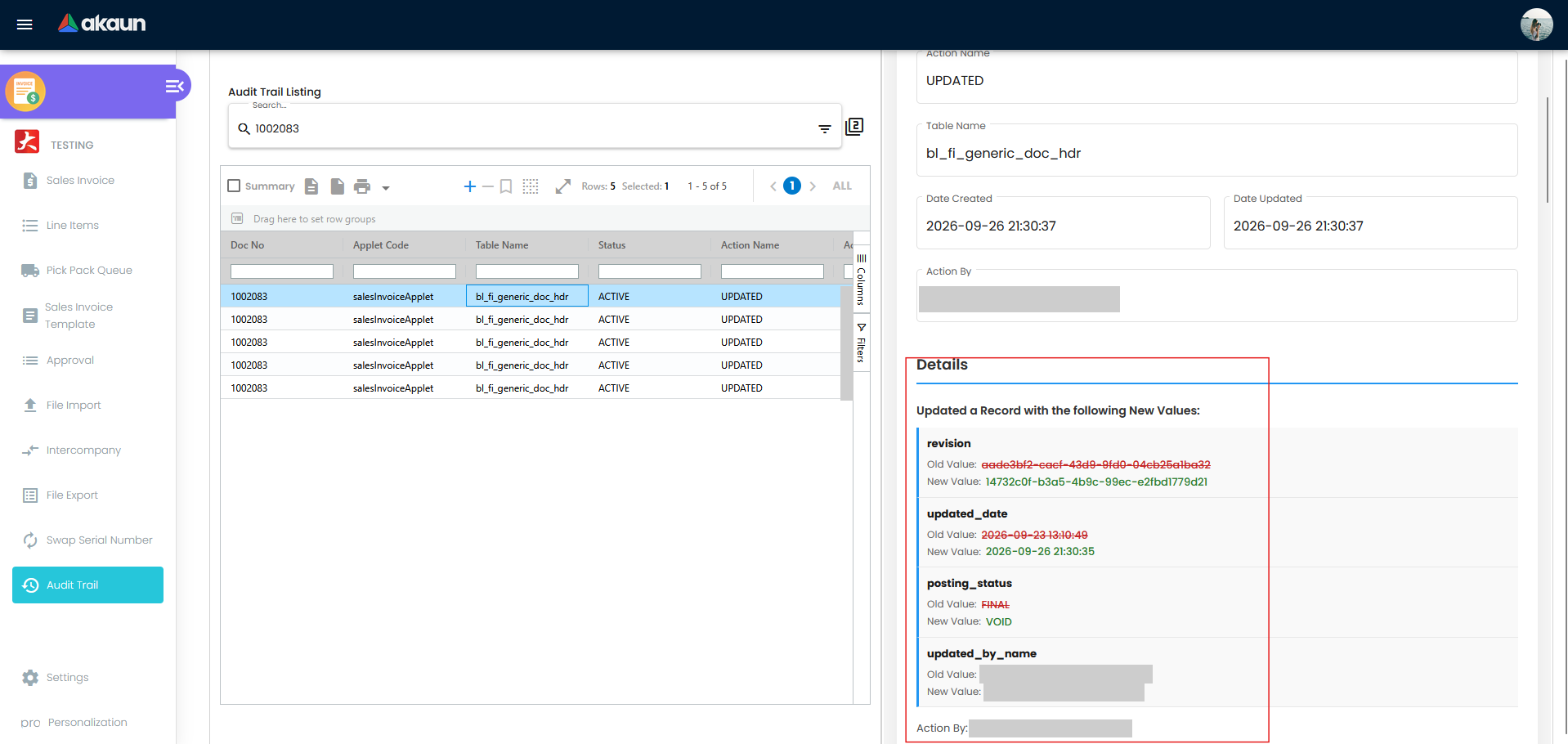Open the Columns side panel tab
Image resolution: width=1568 pixels, height=744 pixels.
point(862,280)
